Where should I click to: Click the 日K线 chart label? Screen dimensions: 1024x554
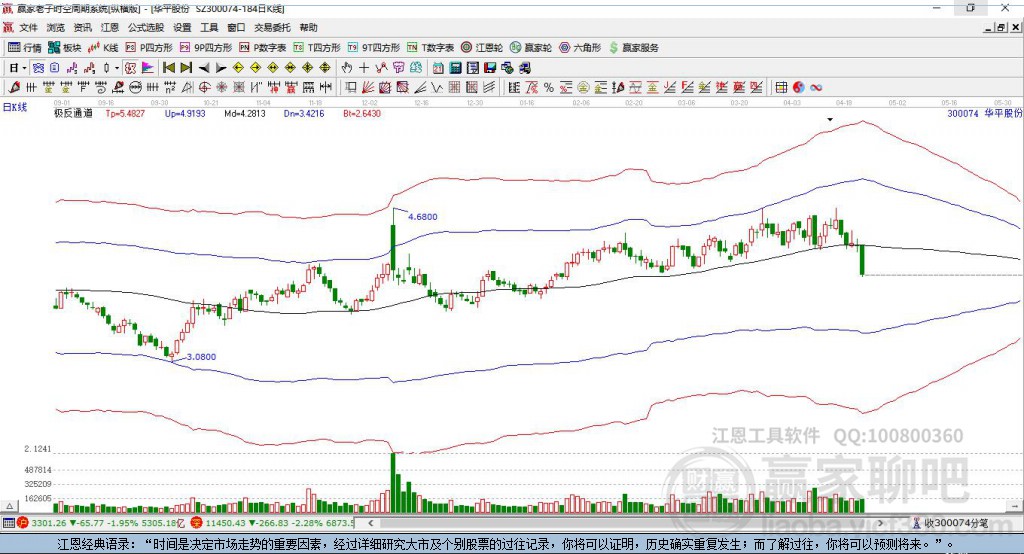14,107
